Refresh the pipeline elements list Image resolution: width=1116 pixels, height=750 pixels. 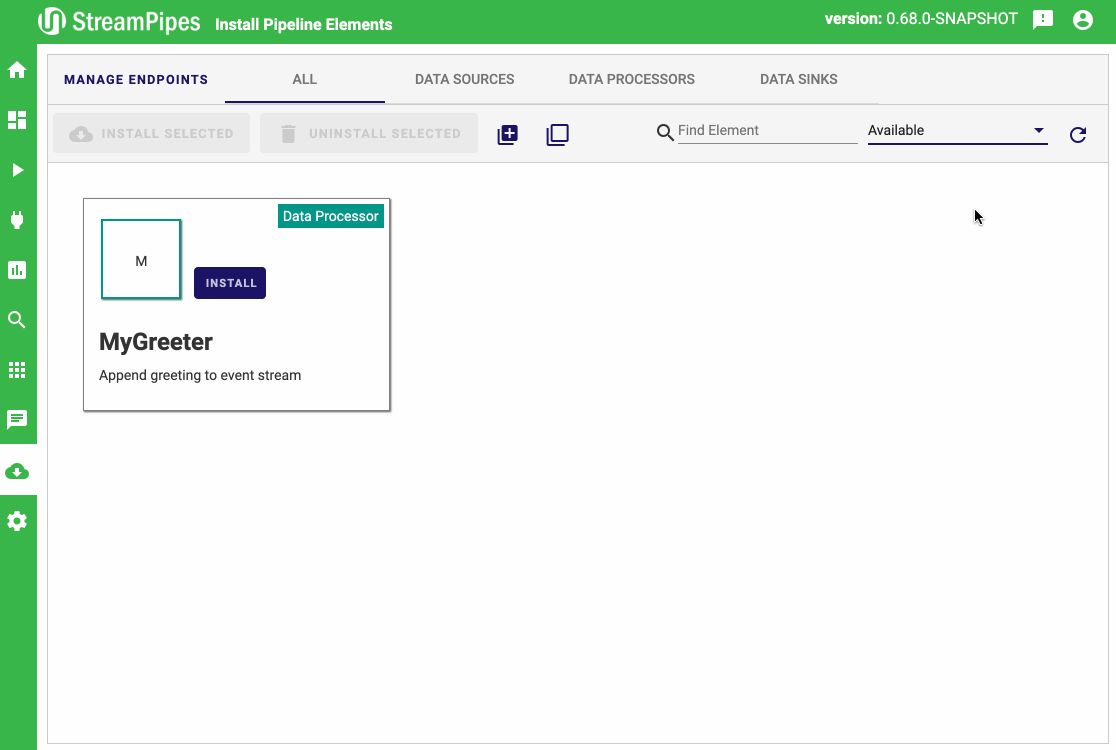[1078, 134]
